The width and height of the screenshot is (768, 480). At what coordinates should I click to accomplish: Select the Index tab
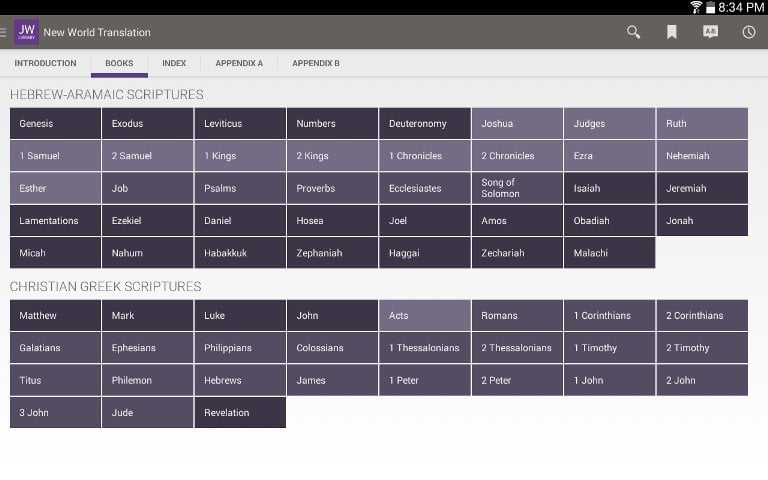point(174,63)
